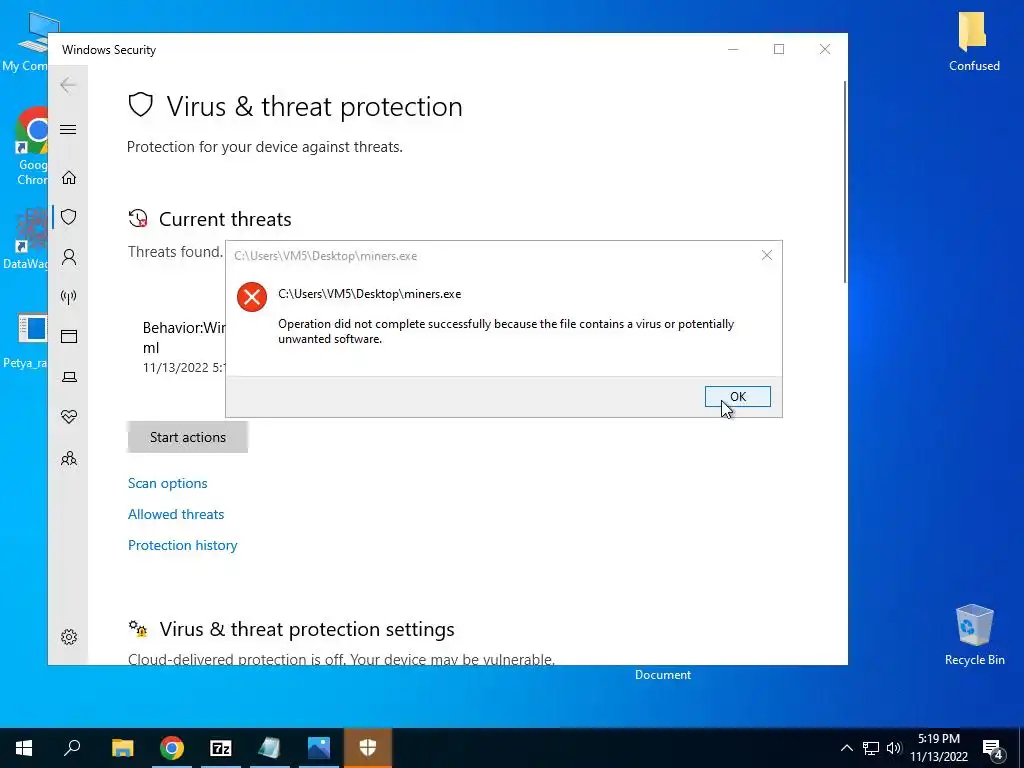Maximize the Windows Security window
Screen dimensions: 1024x768
pos(778,49)
